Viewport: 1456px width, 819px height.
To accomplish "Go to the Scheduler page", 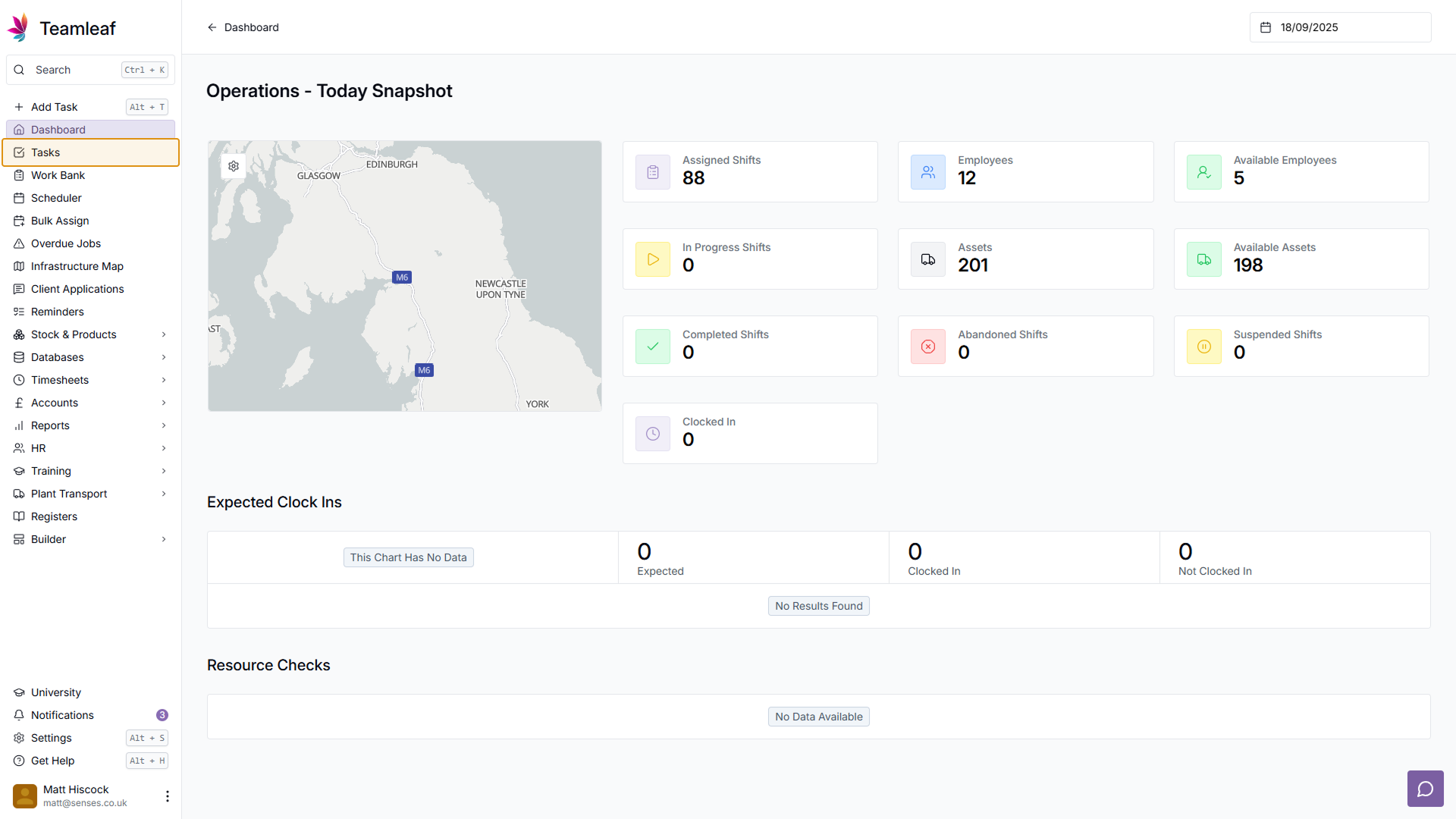I will (x=56, y=198).
